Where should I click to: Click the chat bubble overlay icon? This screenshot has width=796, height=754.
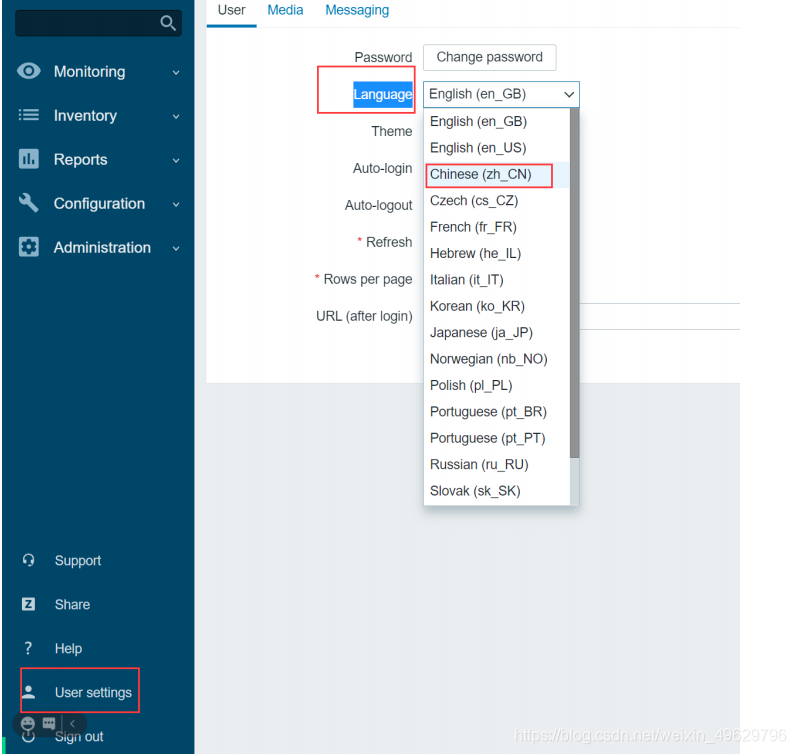click(x=49, y=723)
